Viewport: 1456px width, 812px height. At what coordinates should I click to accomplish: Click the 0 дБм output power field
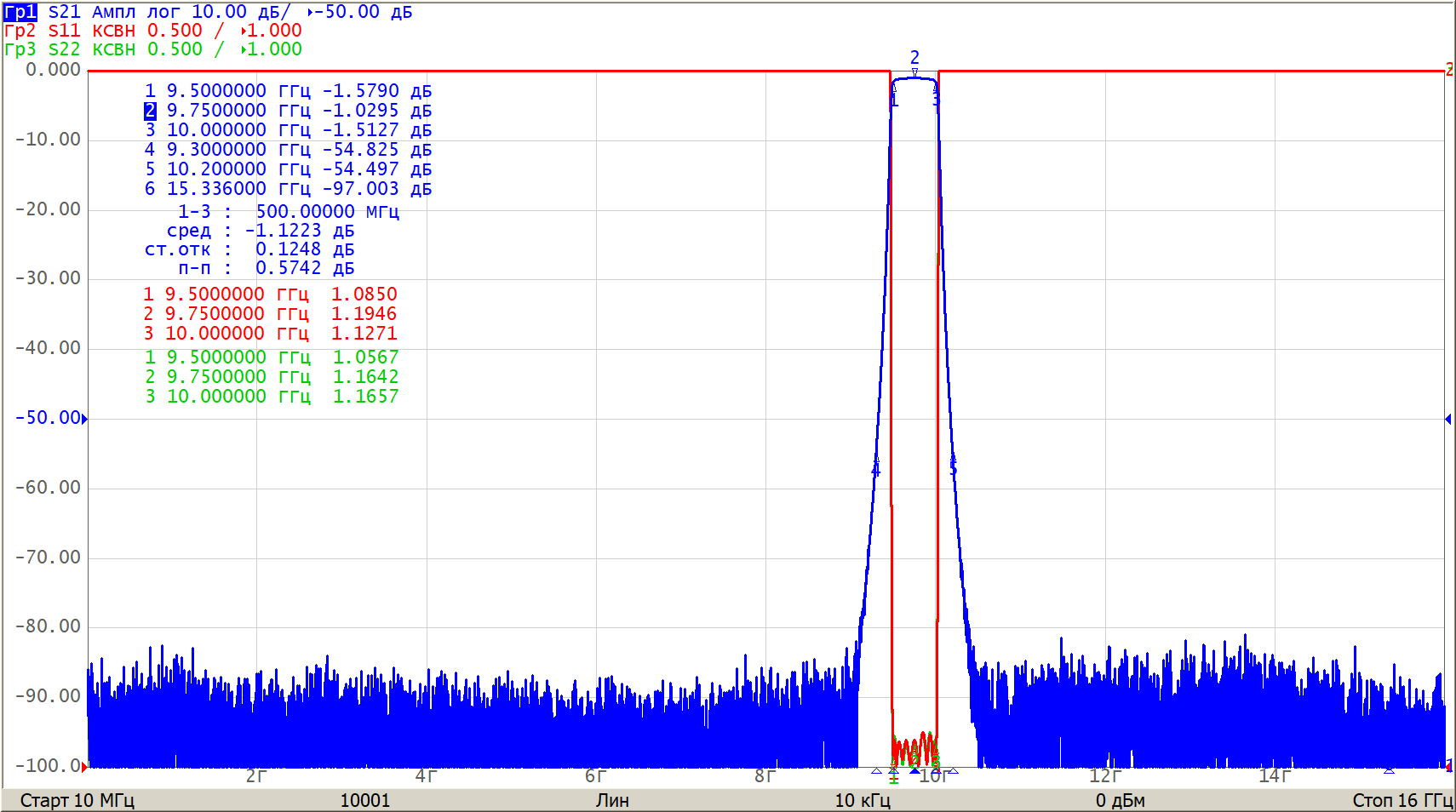(1120, 800)
